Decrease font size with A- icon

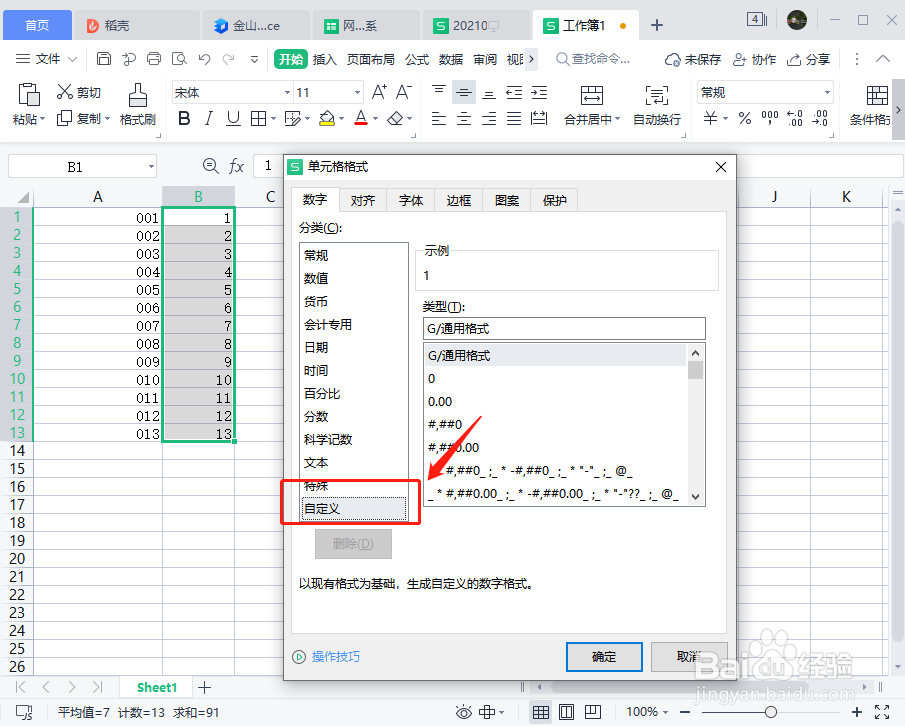403,92
